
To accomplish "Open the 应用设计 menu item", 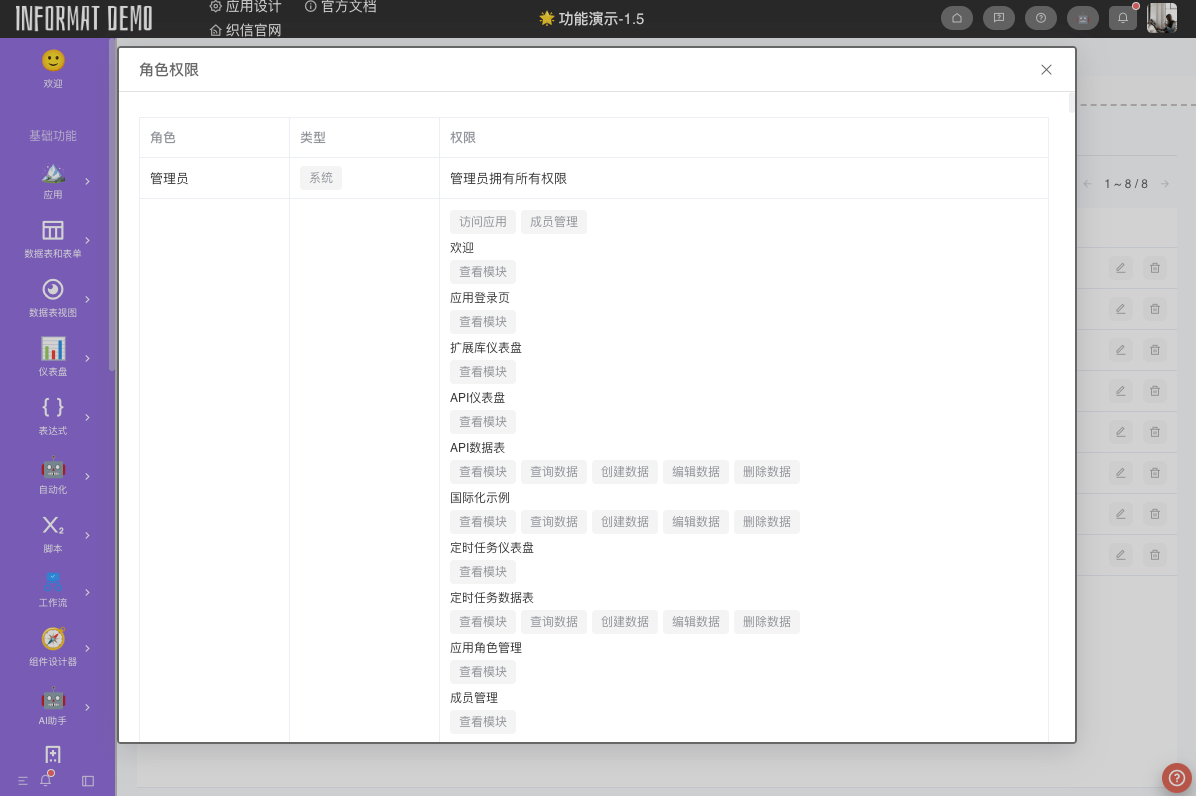I will coord(249,6).
